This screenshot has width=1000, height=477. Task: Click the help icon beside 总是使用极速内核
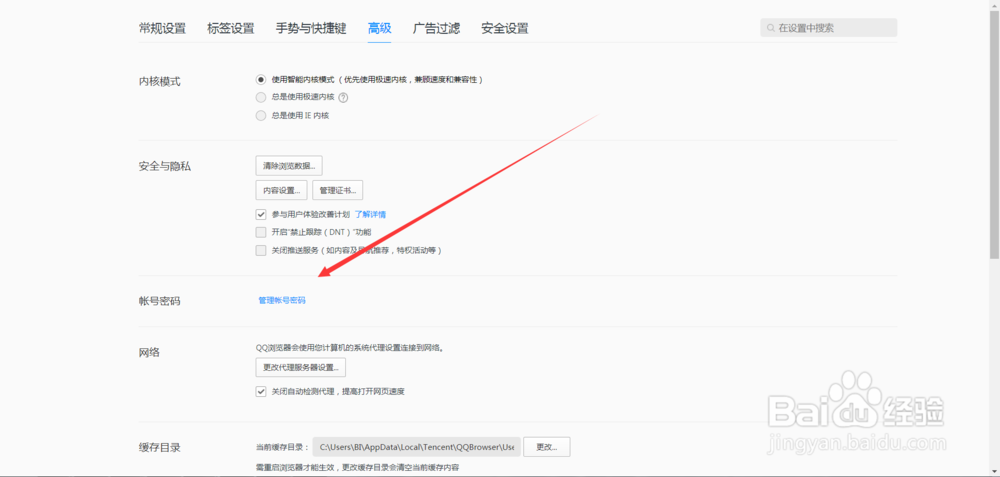click(x=344, y=98)
